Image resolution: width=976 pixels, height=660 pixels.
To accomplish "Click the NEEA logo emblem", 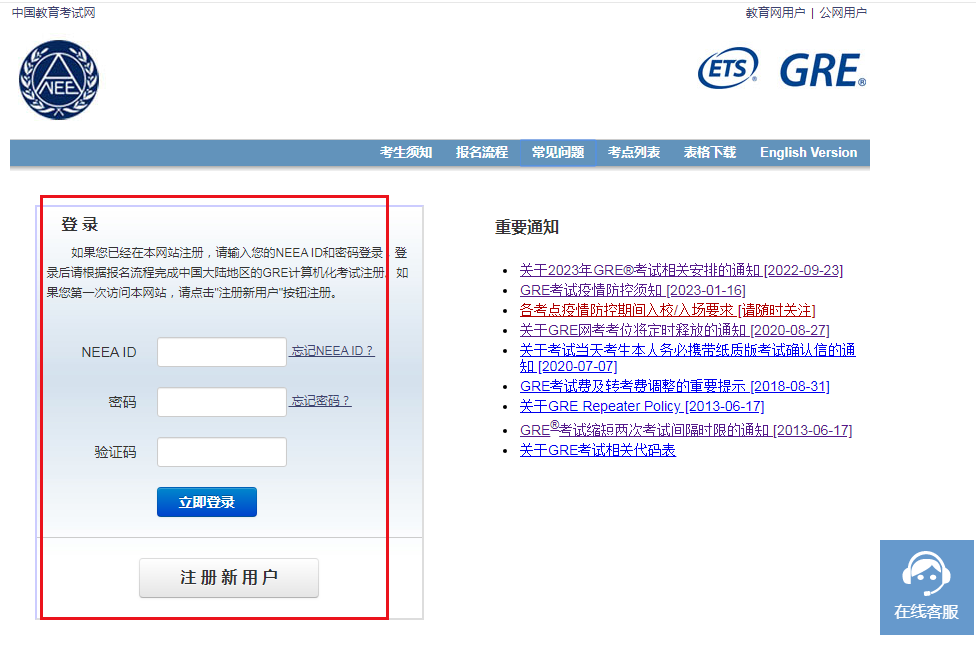I will 59,79.
